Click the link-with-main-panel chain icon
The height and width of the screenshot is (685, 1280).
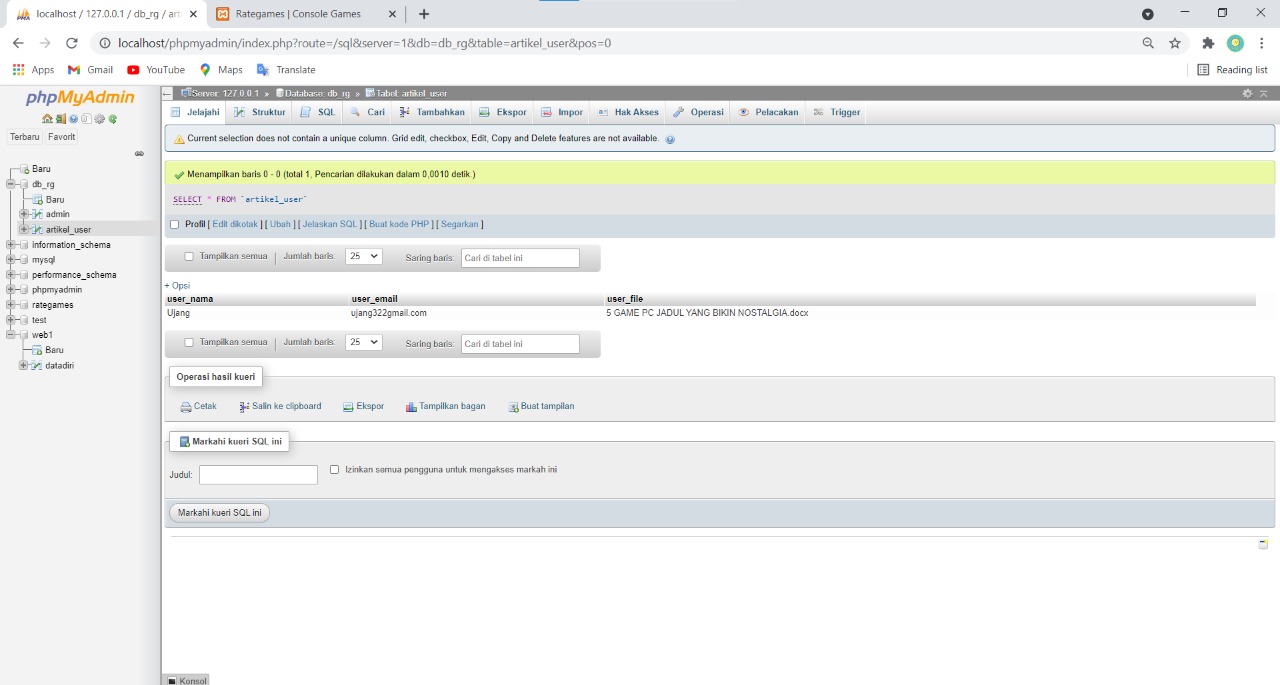[139, 153]
